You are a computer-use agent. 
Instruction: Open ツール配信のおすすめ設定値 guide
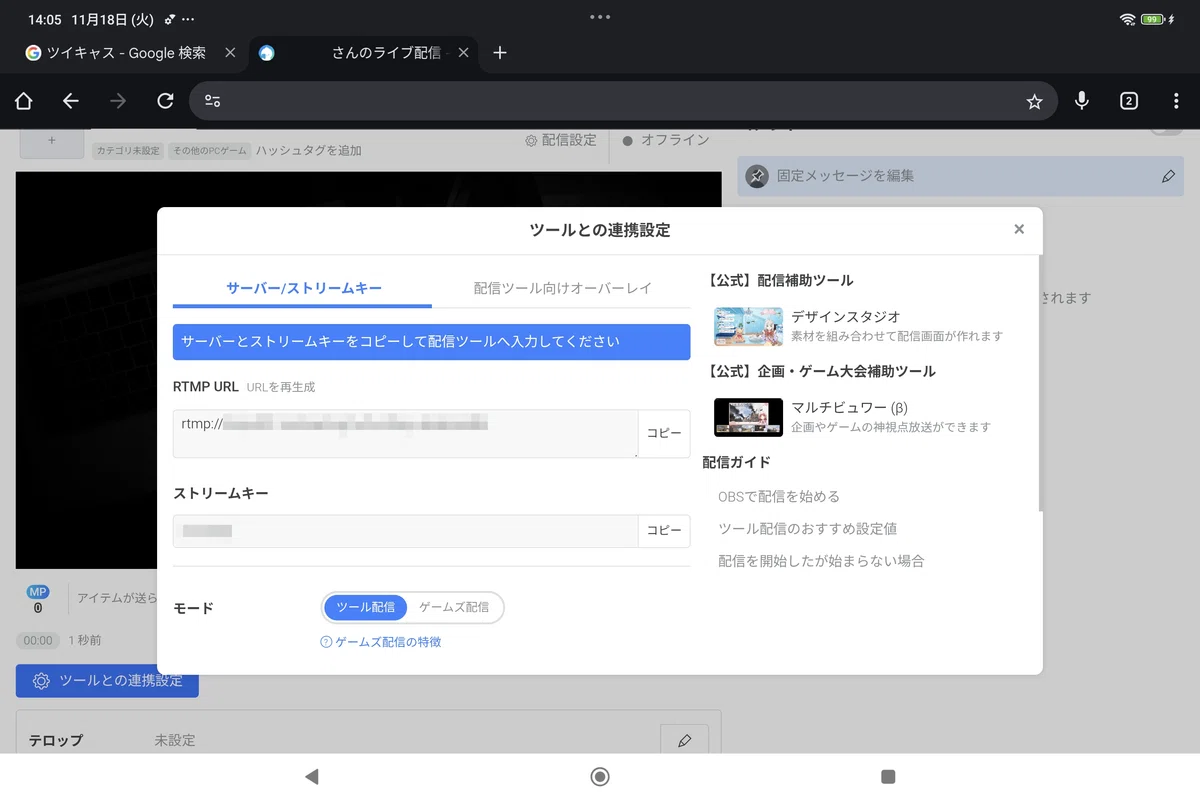click(x=808, y=528)
